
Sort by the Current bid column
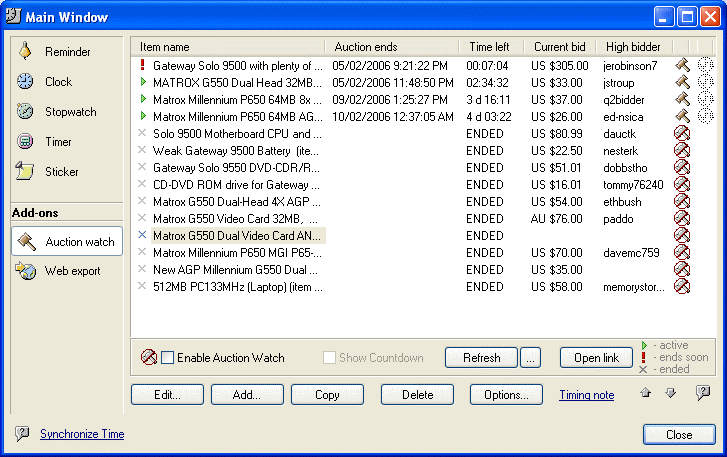click(x=560, y=47)
